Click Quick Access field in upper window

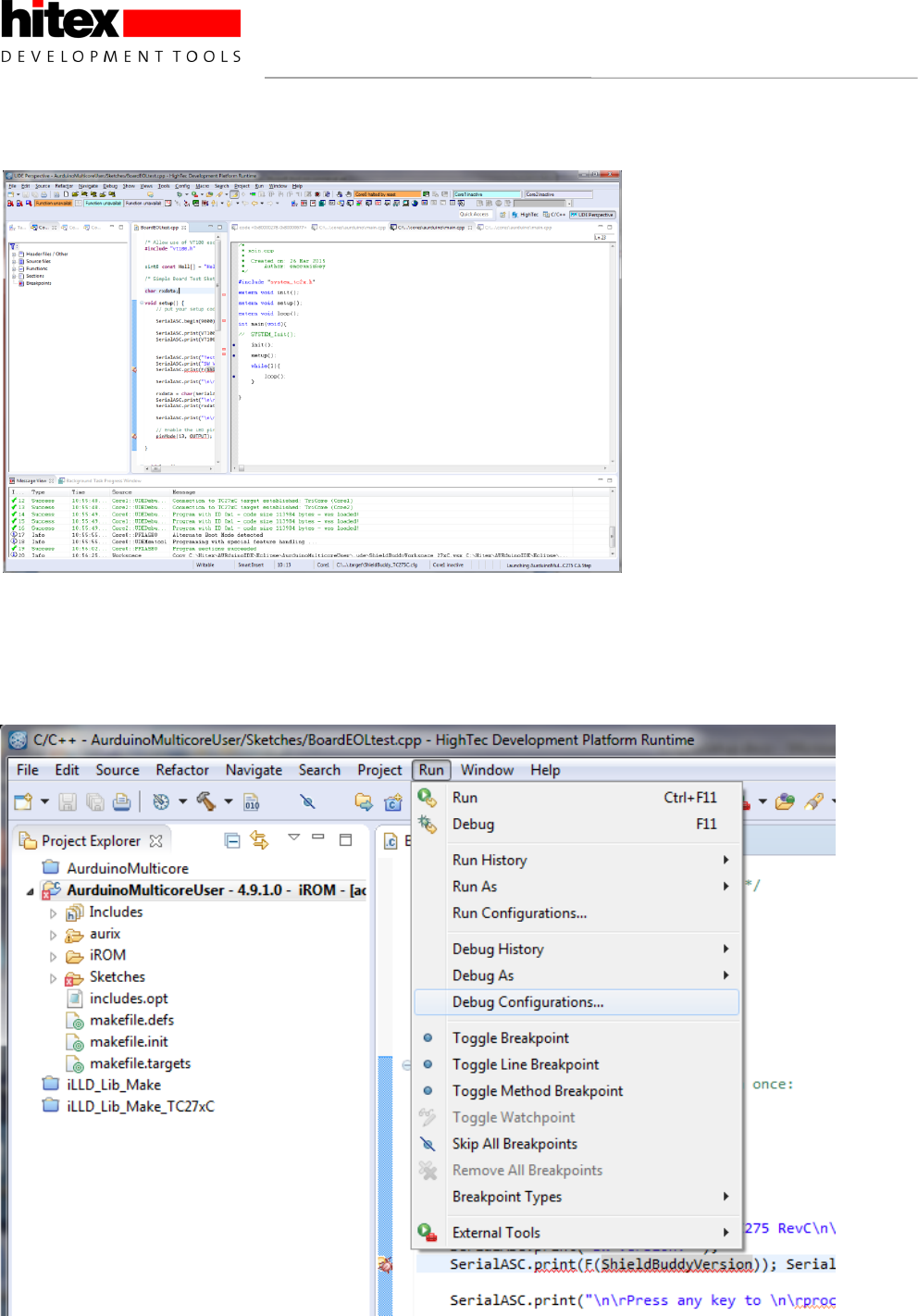tap(474, 214)
